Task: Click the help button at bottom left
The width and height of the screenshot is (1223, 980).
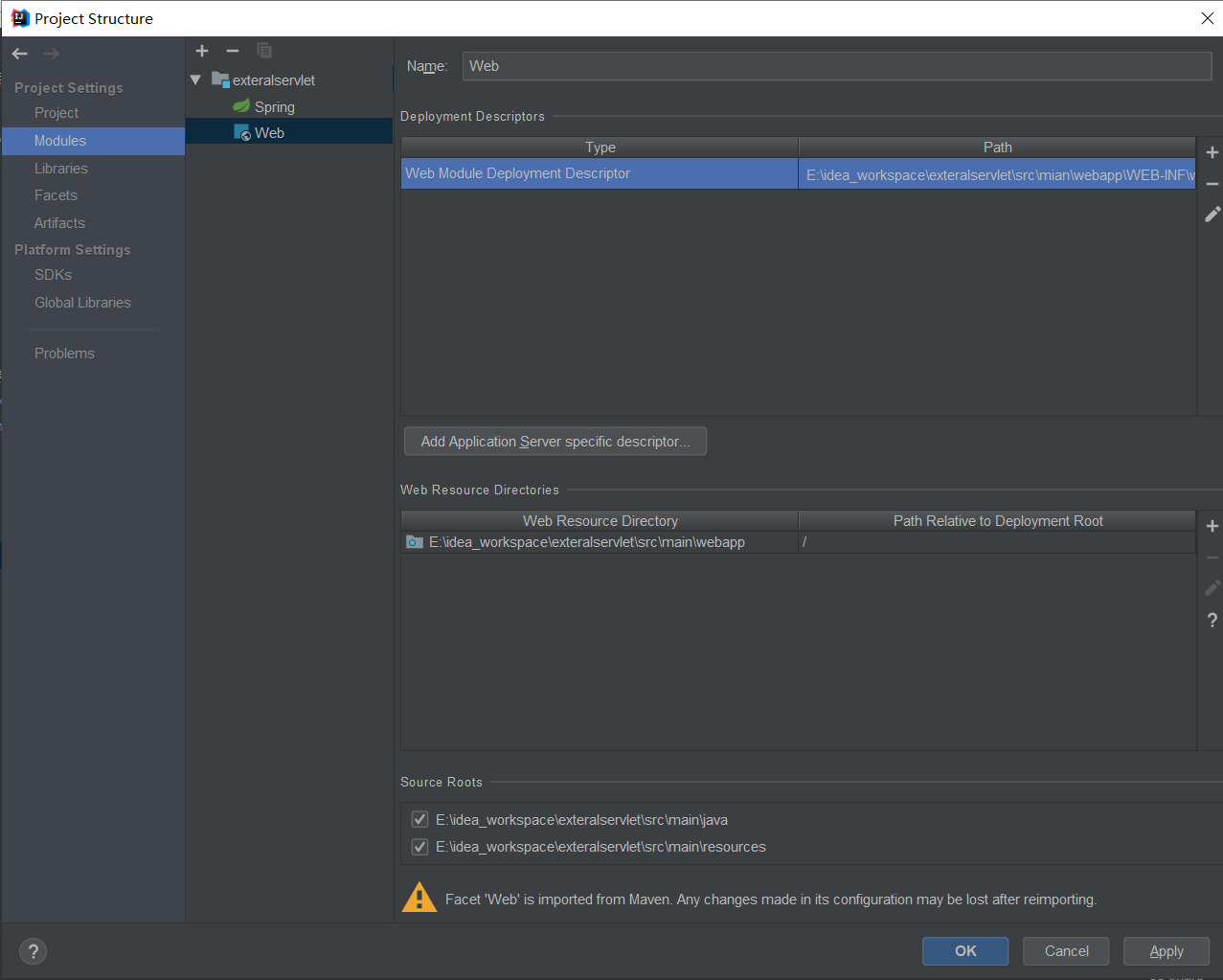Action: click(x=34, y=951)
